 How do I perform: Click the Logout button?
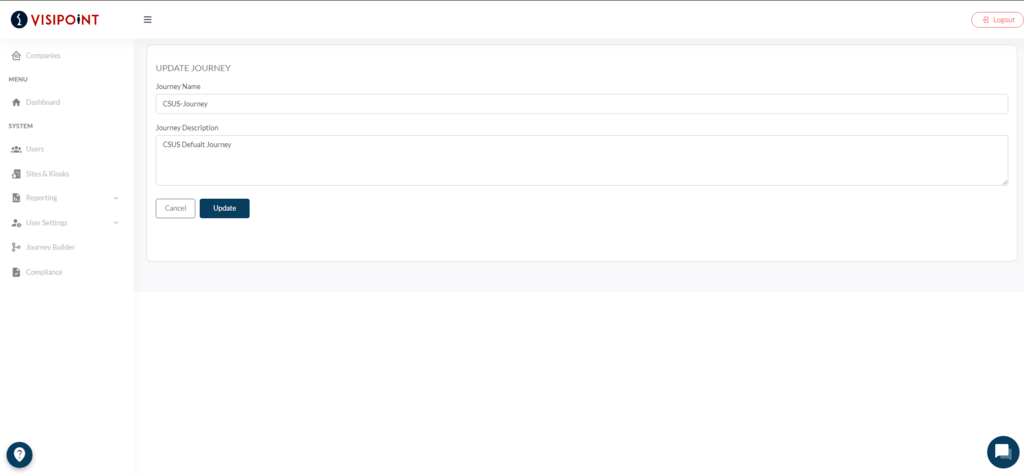tap(998, 20)
